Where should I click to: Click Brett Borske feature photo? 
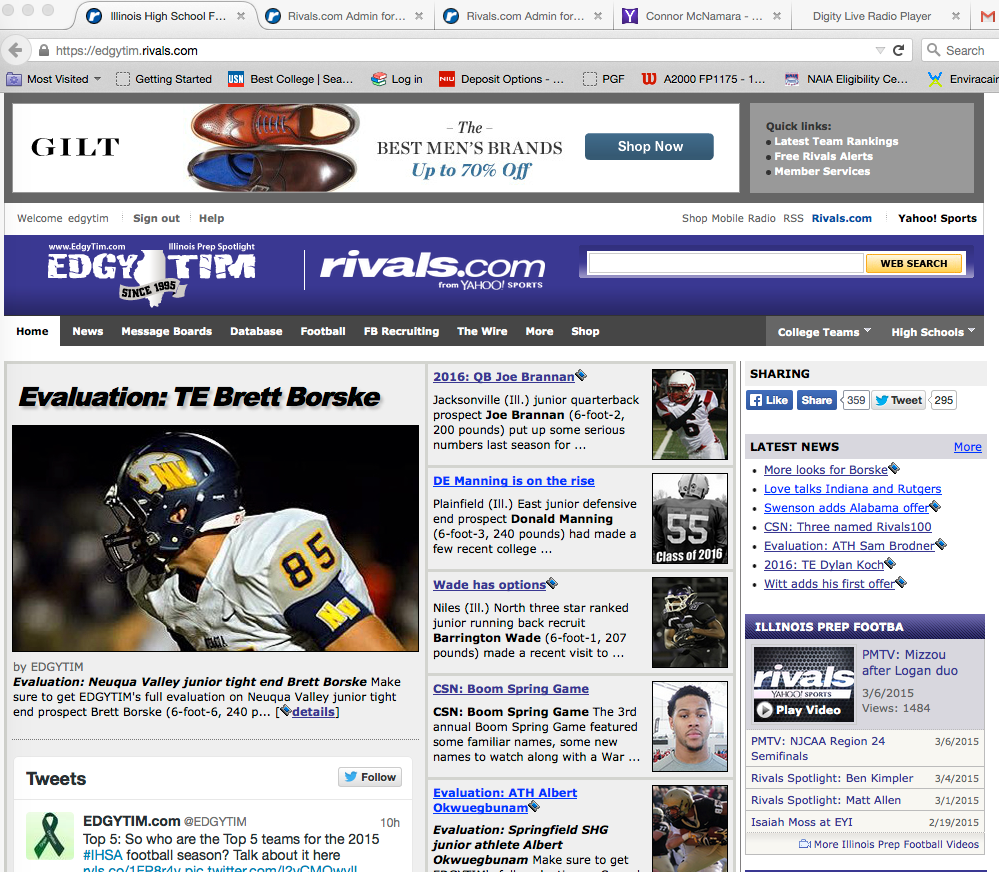coord(215,538)
